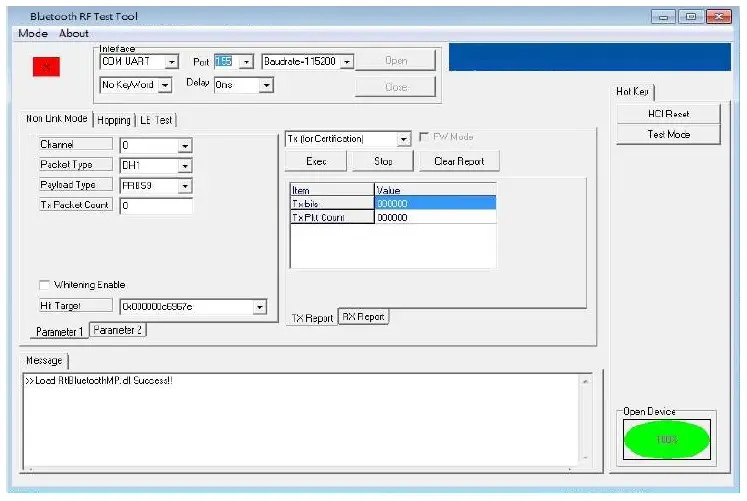Select the Tx bits value cell

click(435, 203)
